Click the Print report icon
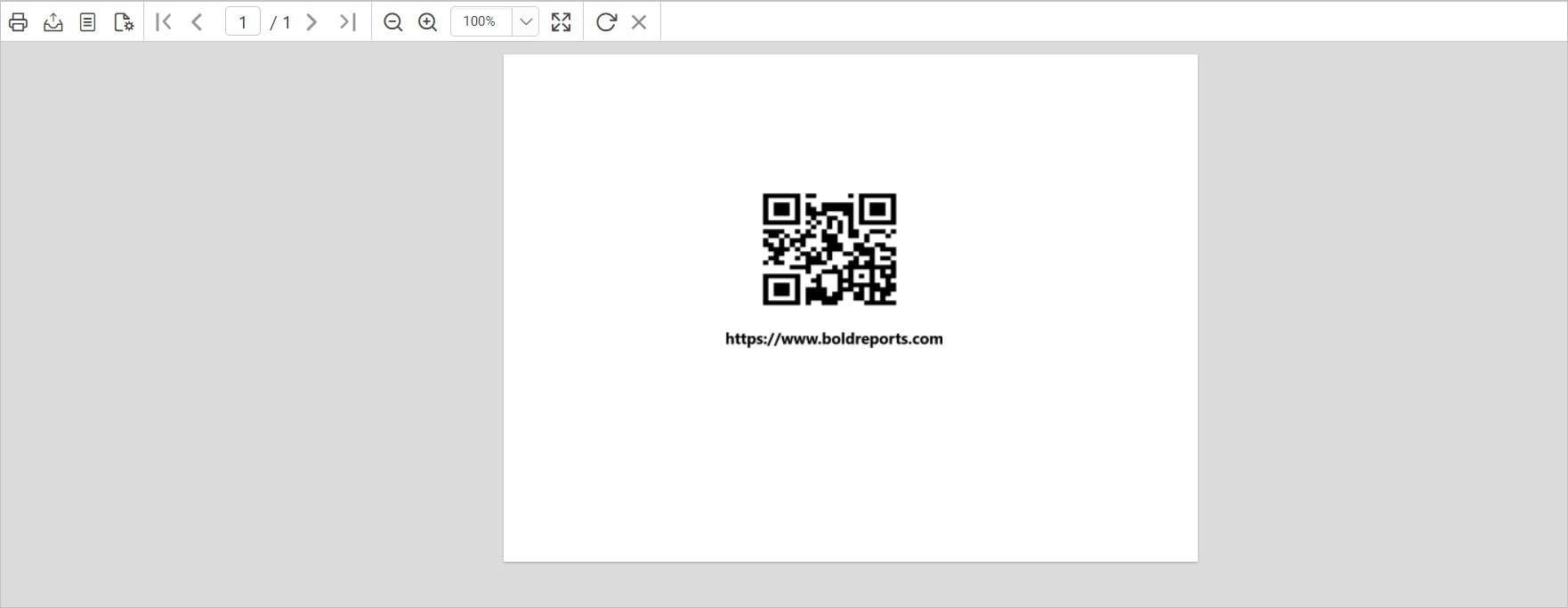The width and height of the screenshot is (1568, 608). tap(18, 22)
